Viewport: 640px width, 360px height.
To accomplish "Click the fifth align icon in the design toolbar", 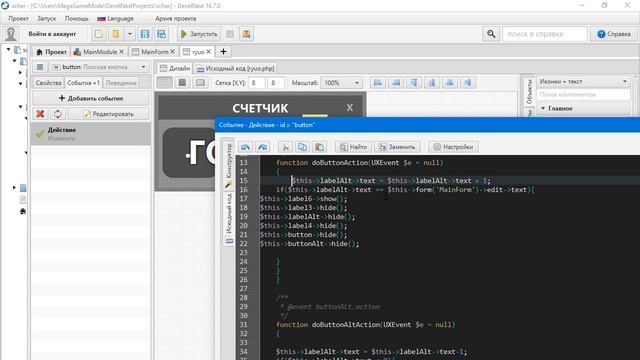I will click(x=450, y=83).
